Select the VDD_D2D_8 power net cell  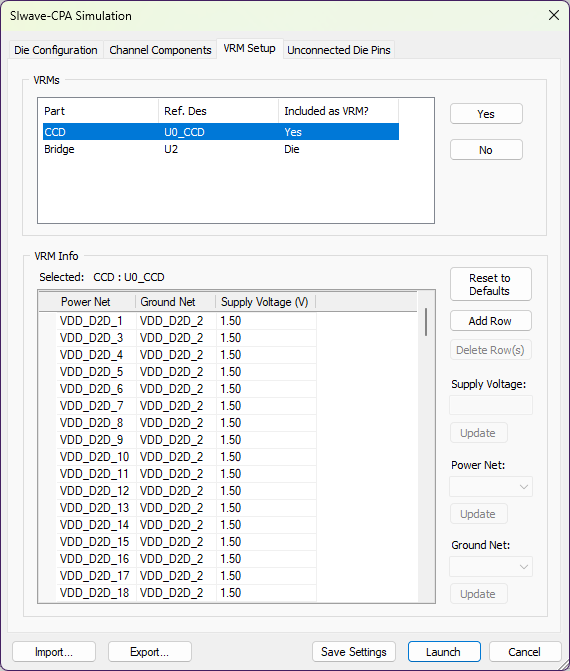96,423
